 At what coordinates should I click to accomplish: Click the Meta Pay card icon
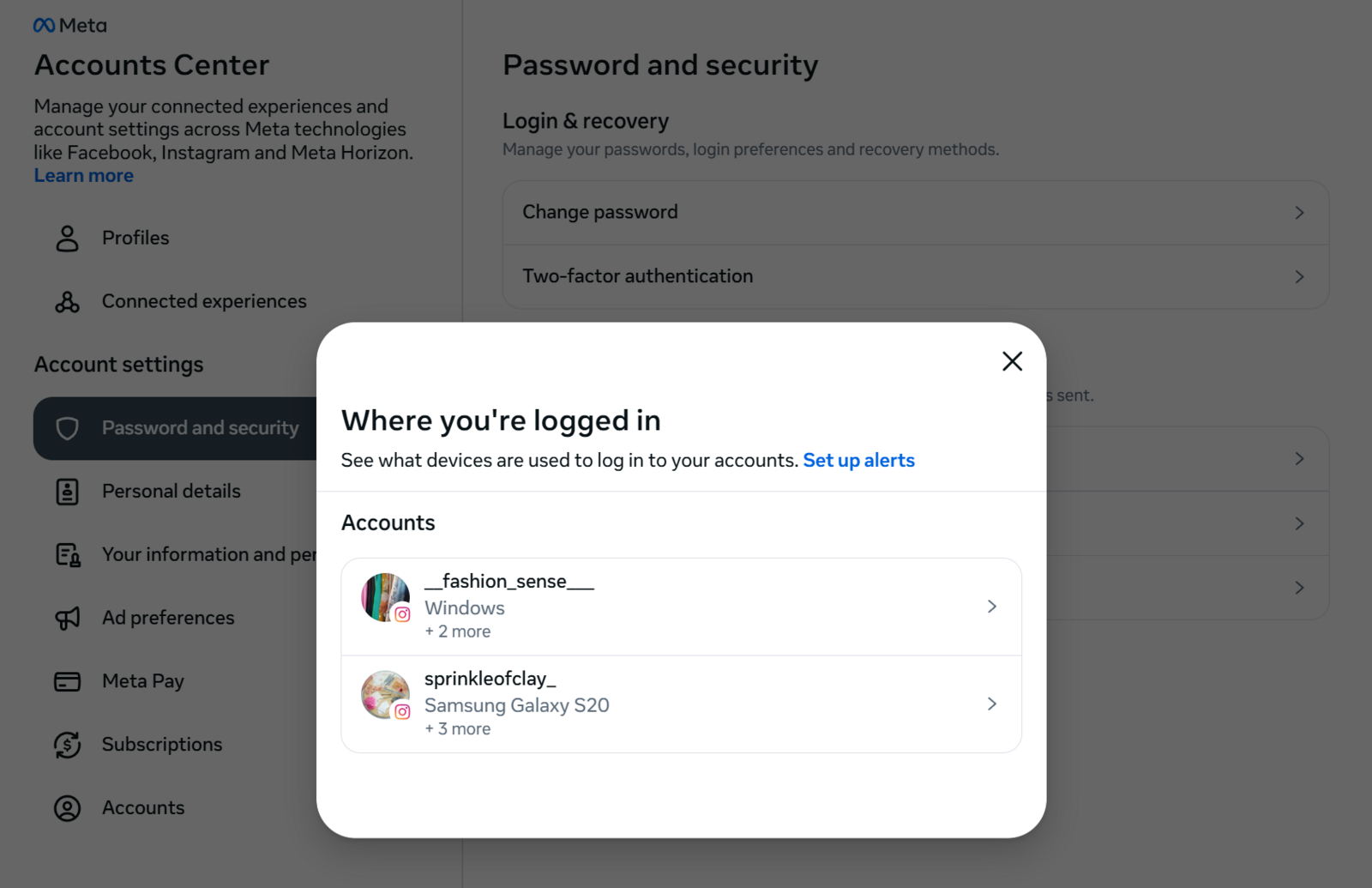pyautogui.click(x=66, y=680)
